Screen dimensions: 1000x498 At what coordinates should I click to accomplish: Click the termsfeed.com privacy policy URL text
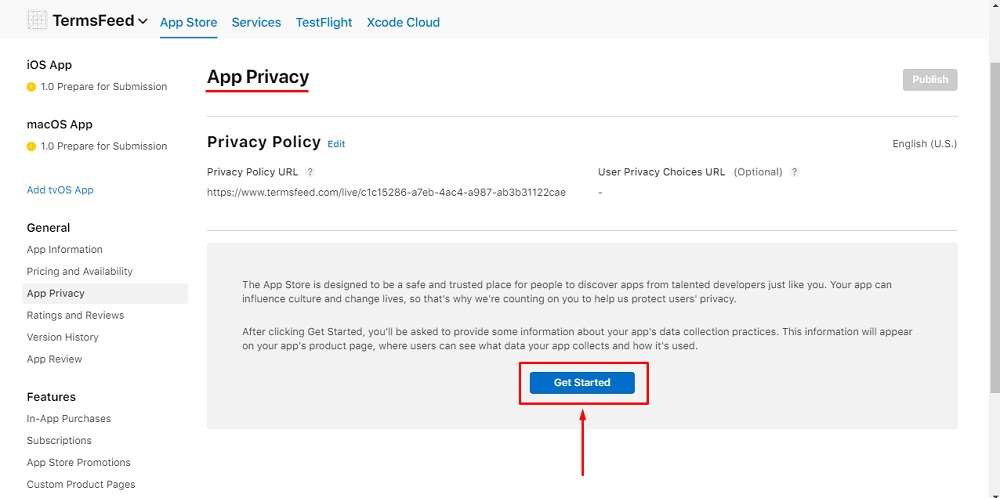tap(386, 193)
